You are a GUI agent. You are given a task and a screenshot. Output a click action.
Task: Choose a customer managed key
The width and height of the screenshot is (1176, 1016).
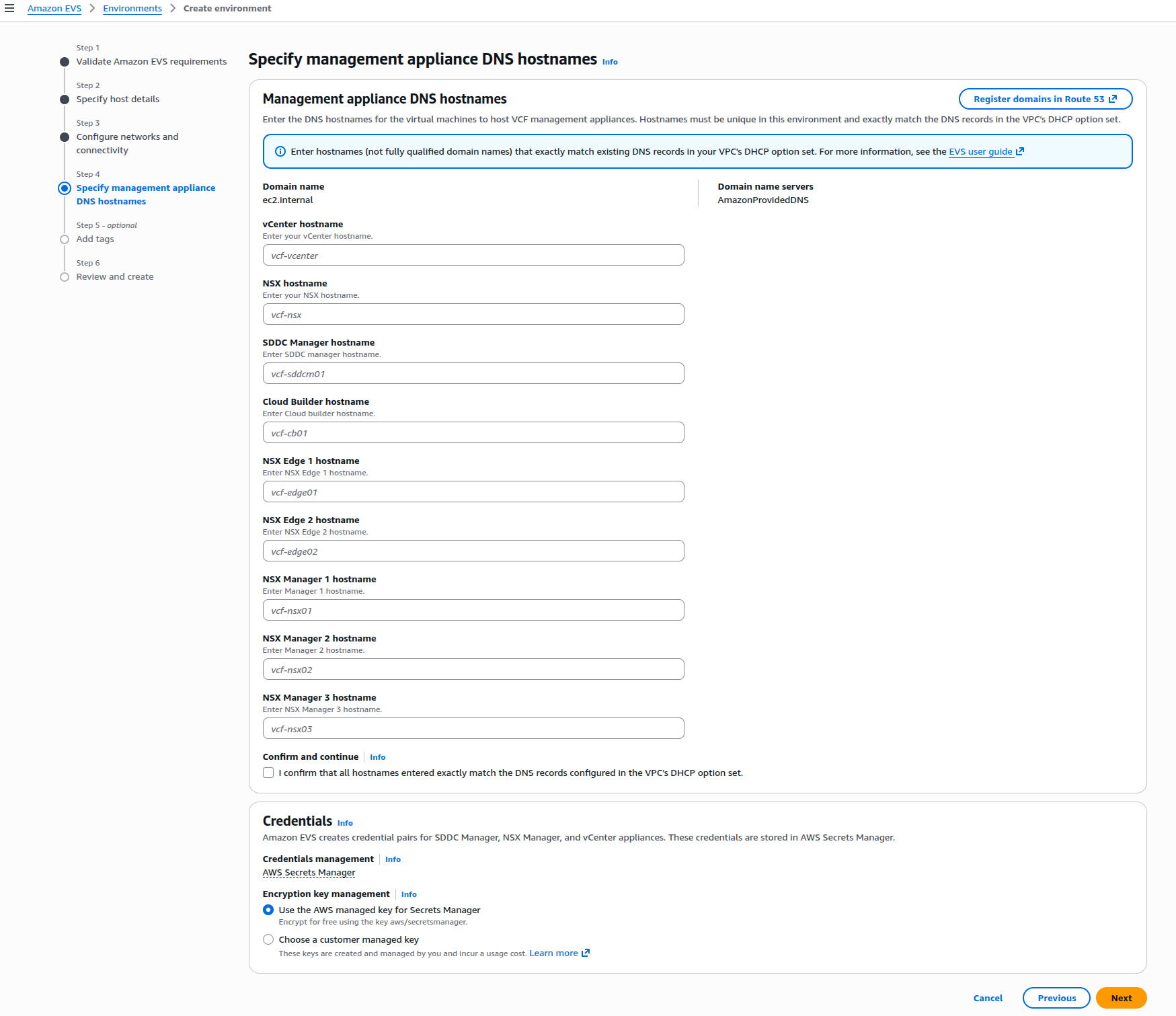[268, 939]
